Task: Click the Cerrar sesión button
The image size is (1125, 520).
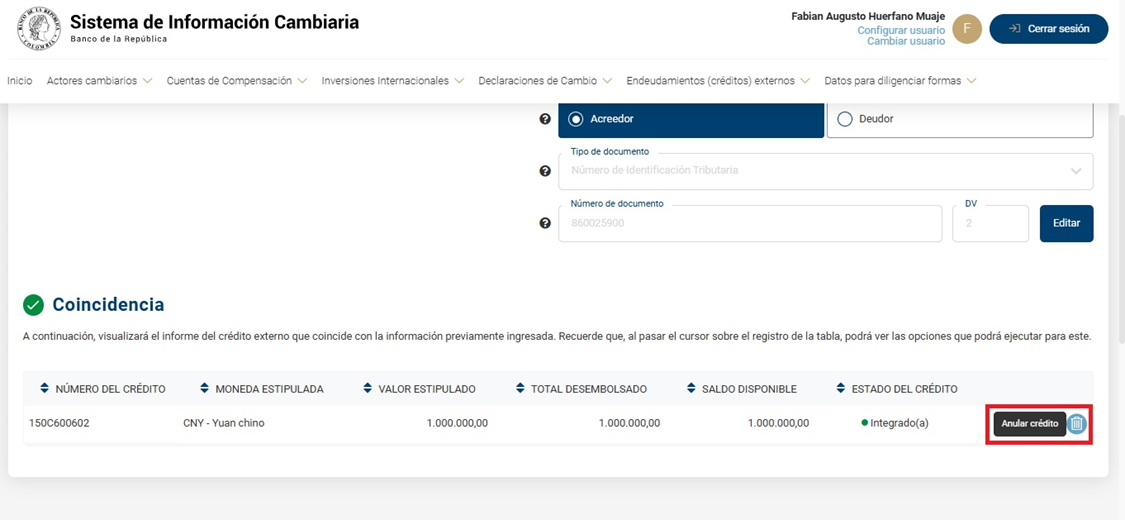Action: [x=1048, y=29]
